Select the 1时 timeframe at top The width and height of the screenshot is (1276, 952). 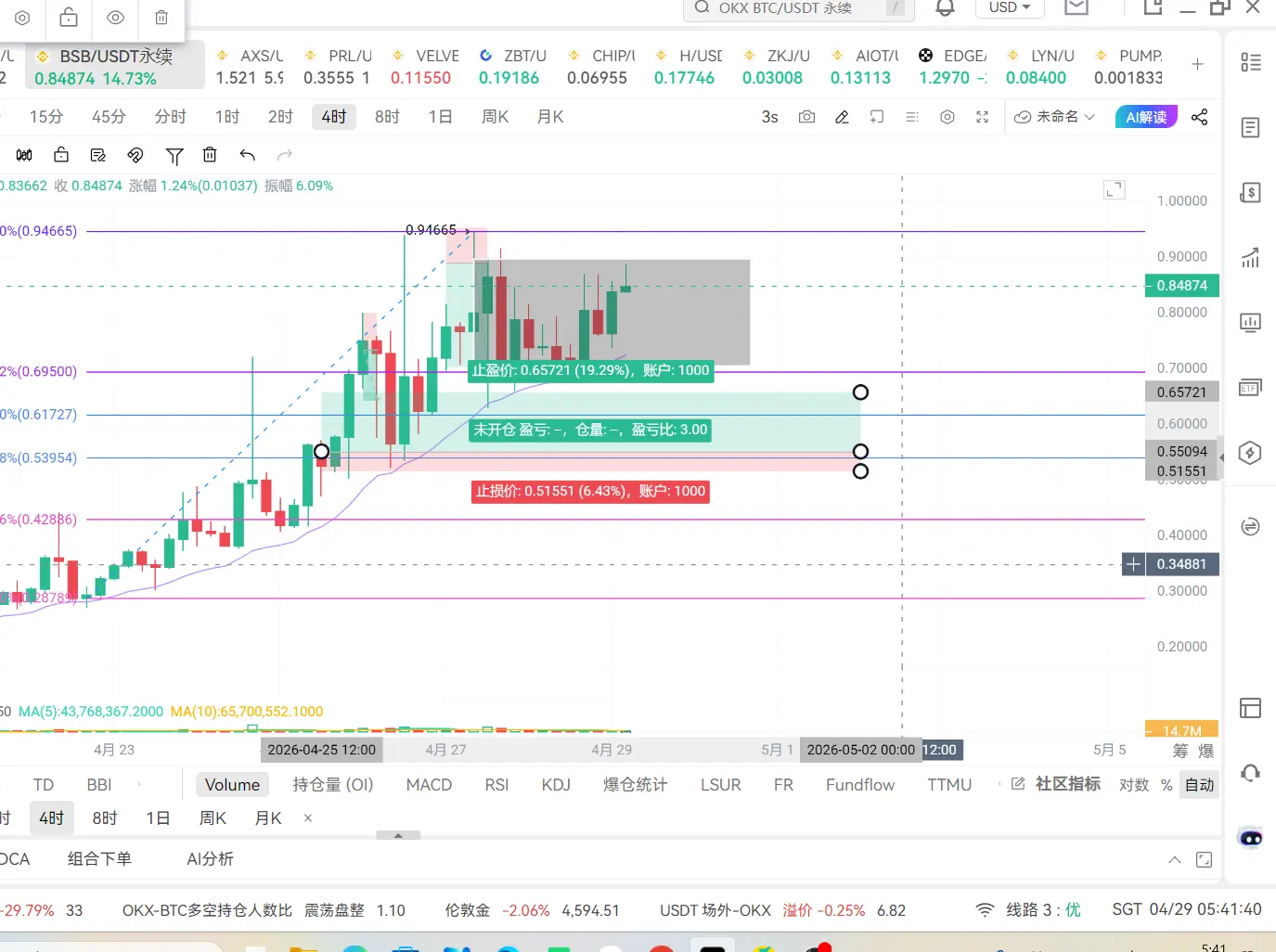pyautogui.click(x=227, y=117)
